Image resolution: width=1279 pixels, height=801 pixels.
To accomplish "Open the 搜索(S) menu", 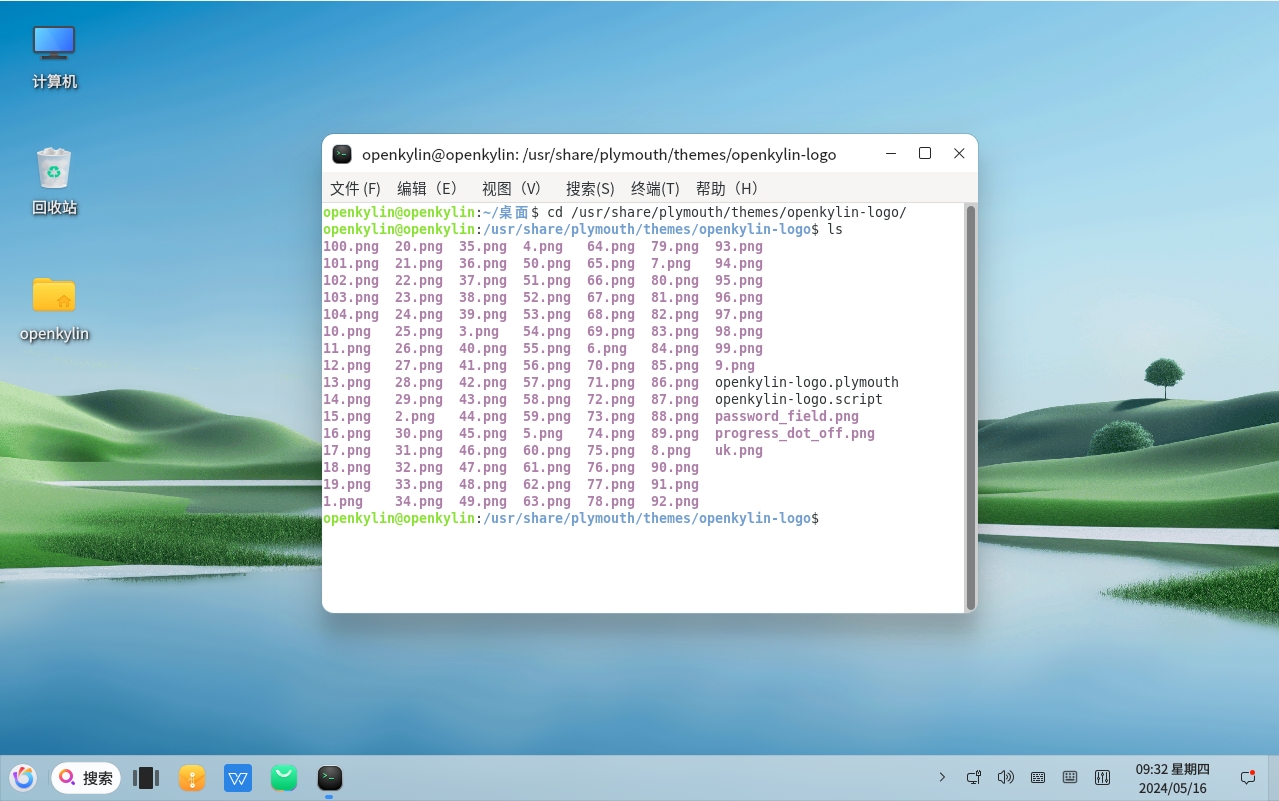I will click(x=590, y=188).
